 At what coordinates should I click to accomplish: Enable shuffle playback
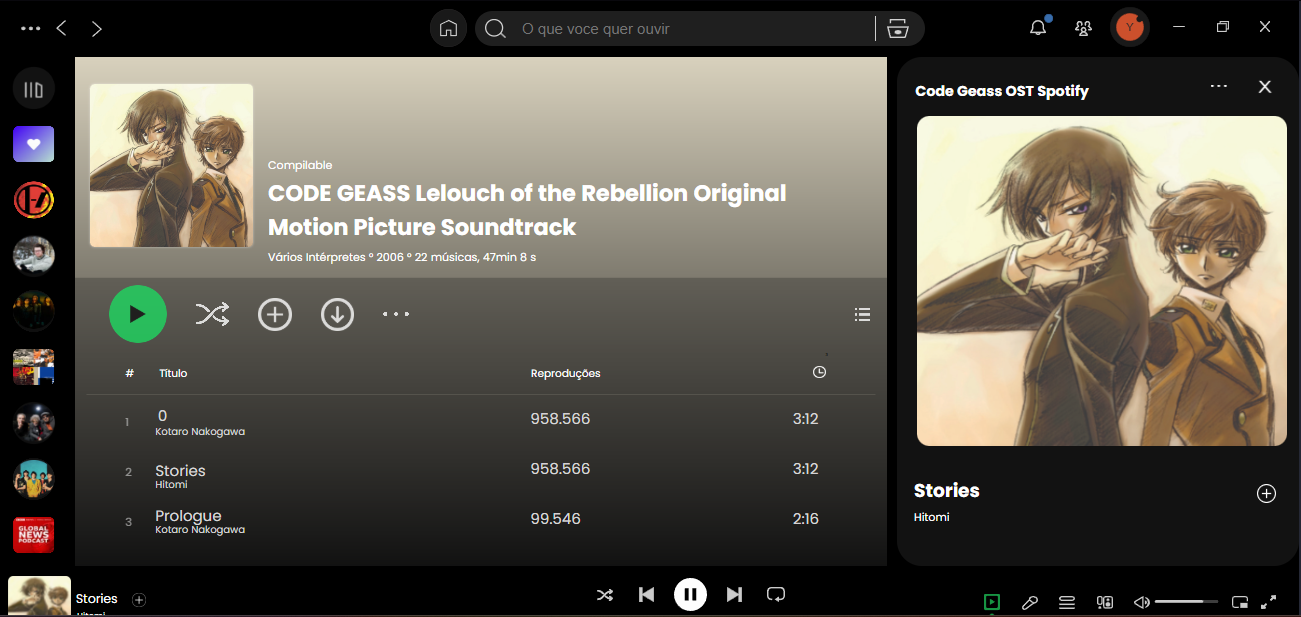click(x=605, y=594)
